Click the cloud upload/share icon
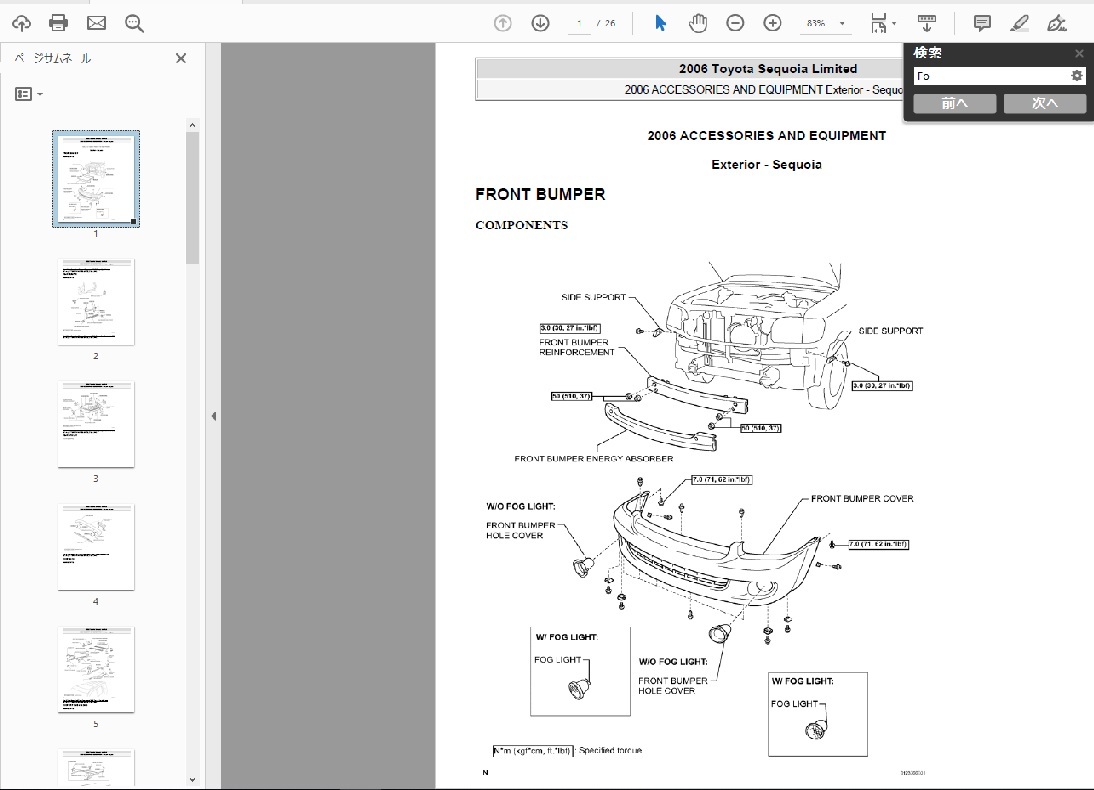This screenshot has width=1094, height=790. [x=22, y=23]
